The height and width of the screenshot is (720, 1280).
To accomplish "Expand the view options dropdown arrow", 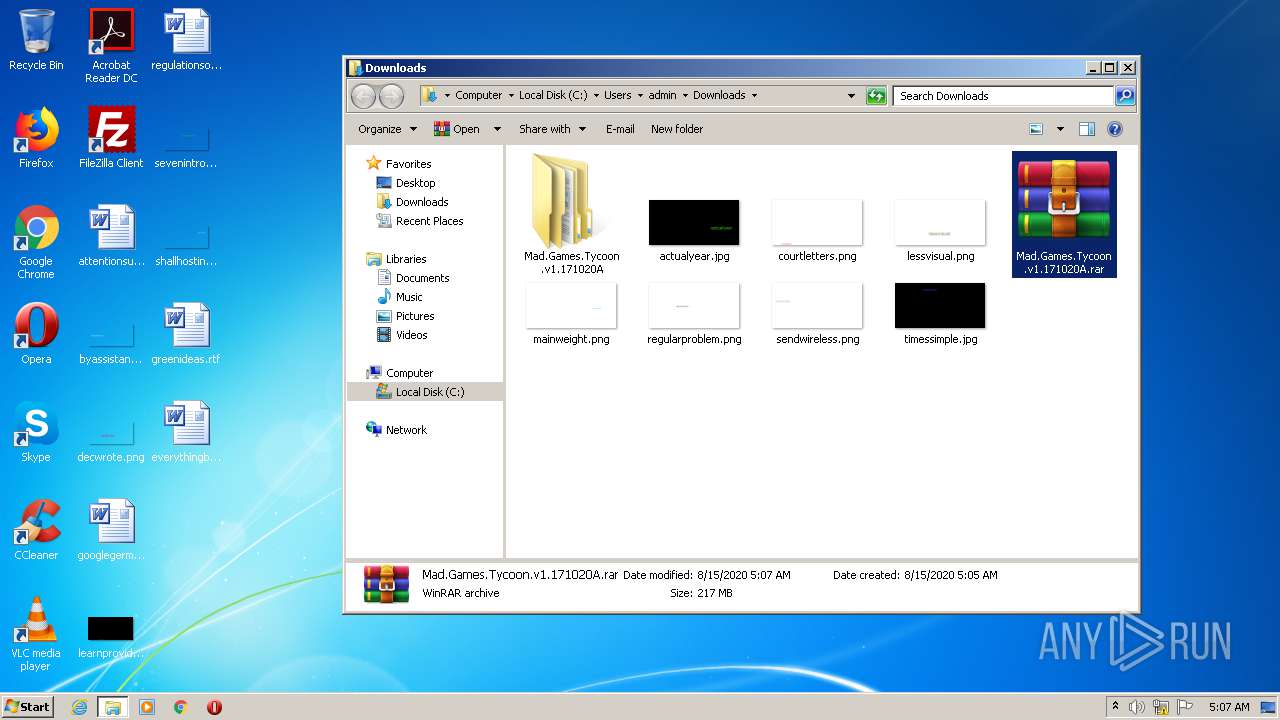I will click(x=1060, y=129).
